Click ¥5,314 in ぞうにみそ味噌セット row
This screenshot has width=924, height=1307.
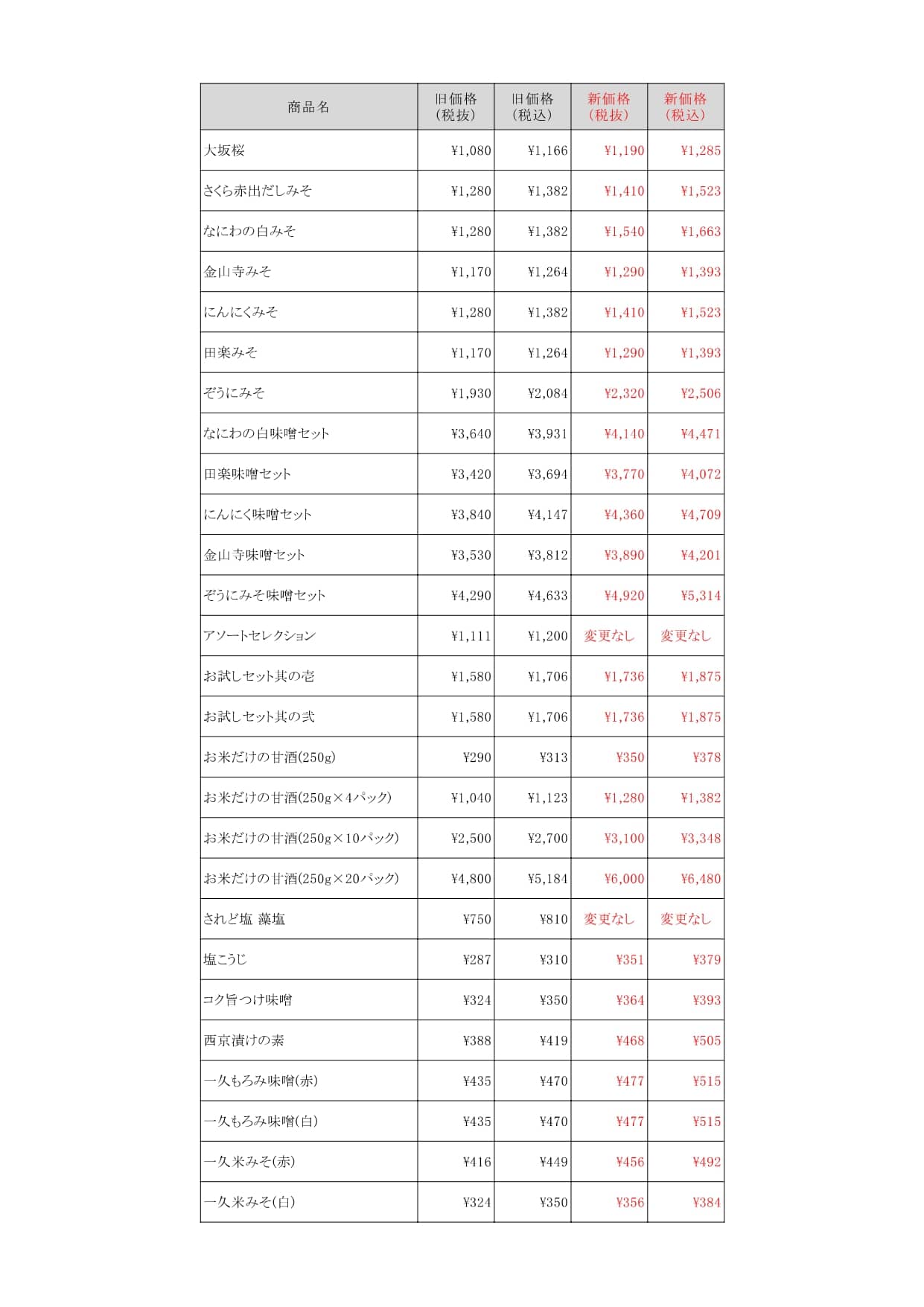[x=701, y=596]
